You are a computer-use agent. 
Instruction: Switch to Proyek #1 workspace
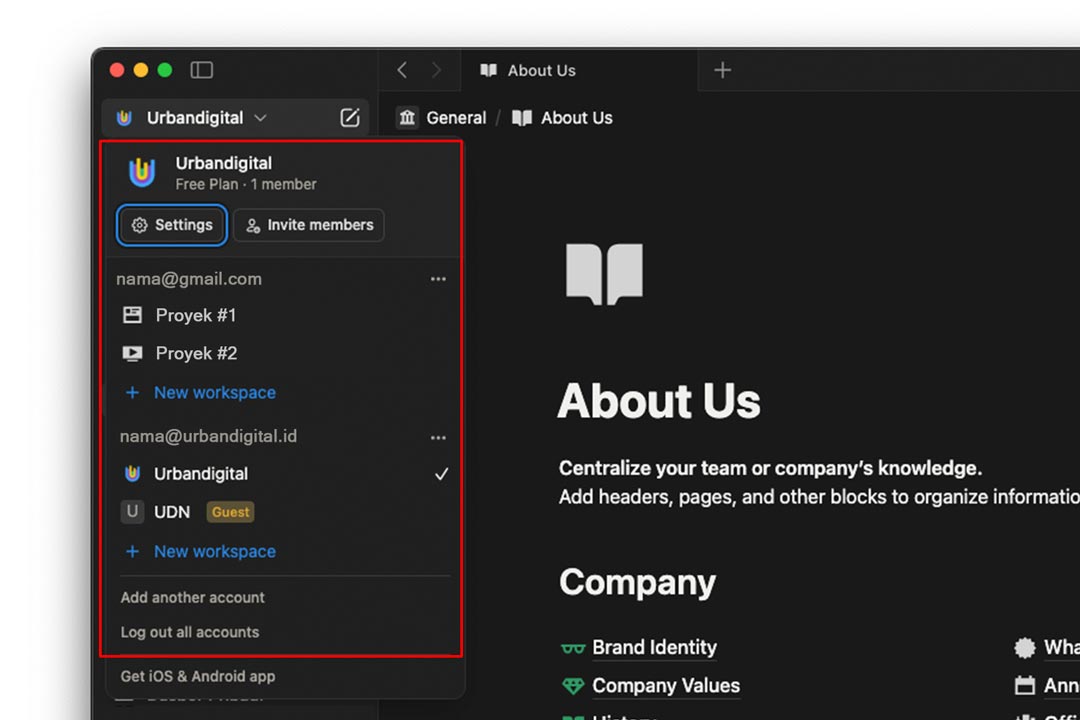click(x=284, y=316)
